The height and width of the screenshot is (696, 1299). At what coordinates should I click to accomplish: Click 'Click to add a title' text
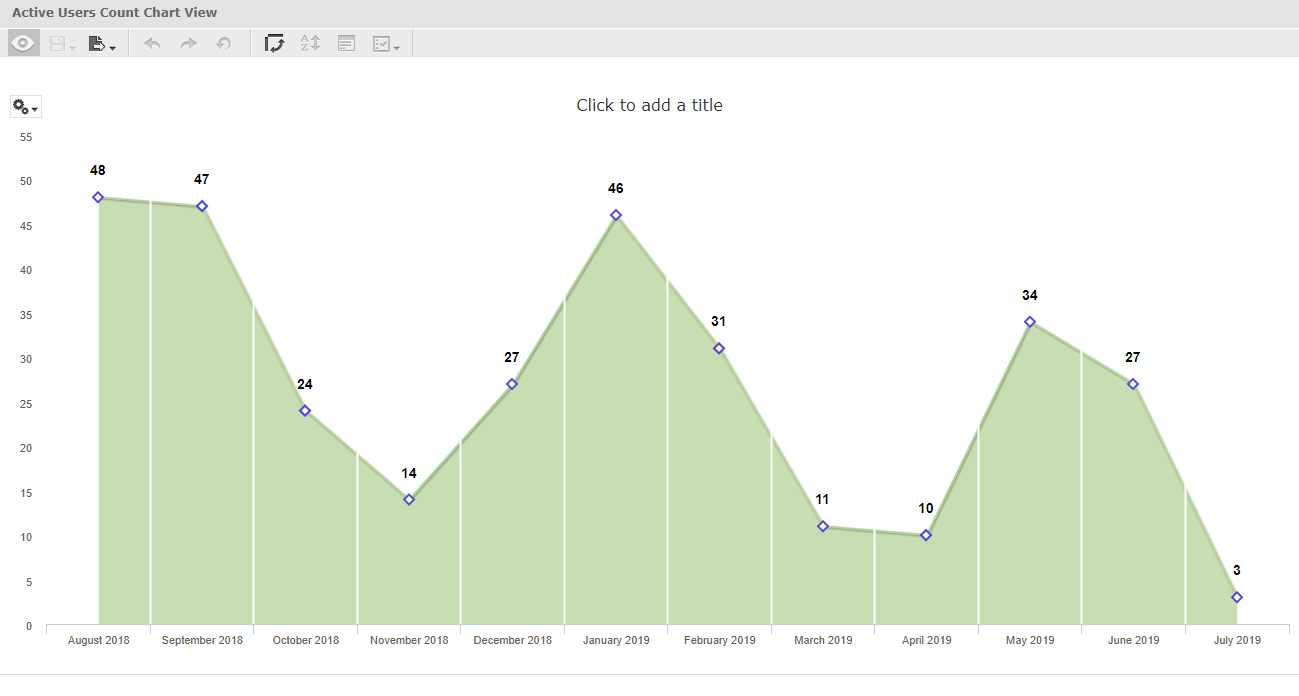(x=649, y=105)
